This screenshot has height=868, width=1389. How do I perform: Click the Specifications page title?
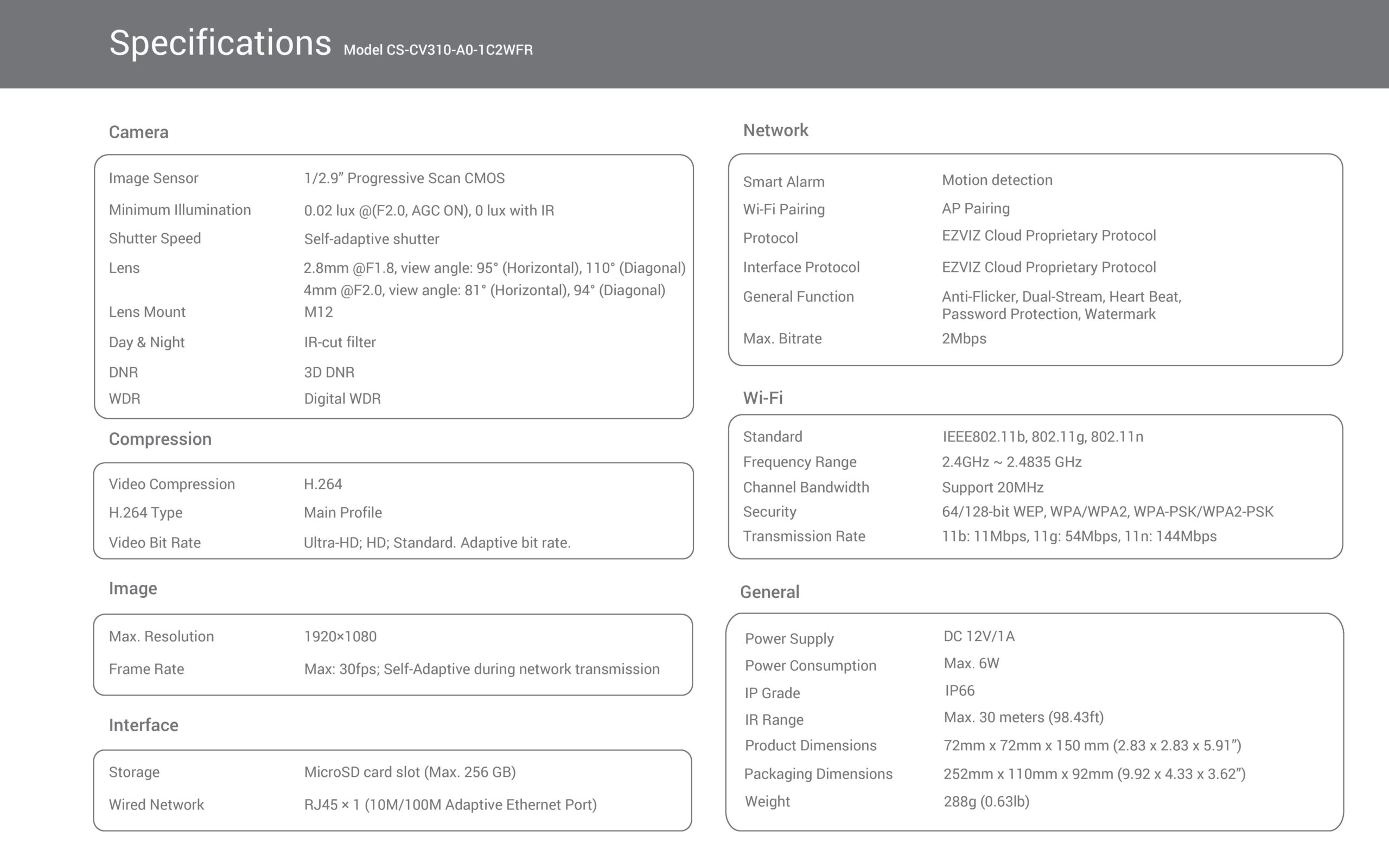point(220,43)
